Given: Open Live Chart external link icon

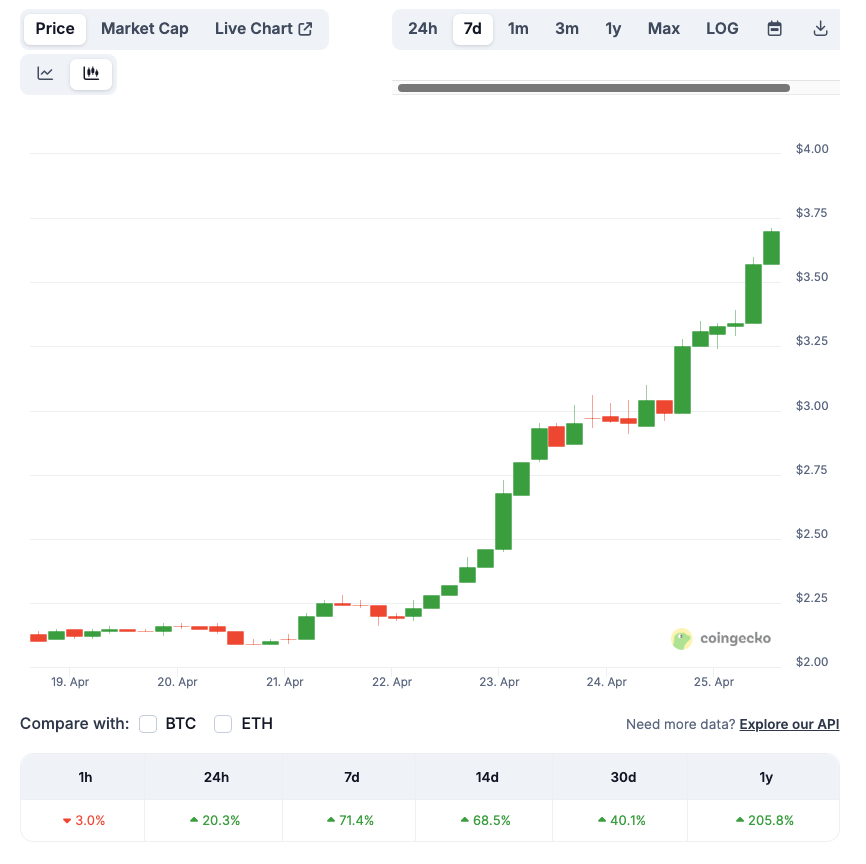Looking at the screenshot, I should pos(305,29).
